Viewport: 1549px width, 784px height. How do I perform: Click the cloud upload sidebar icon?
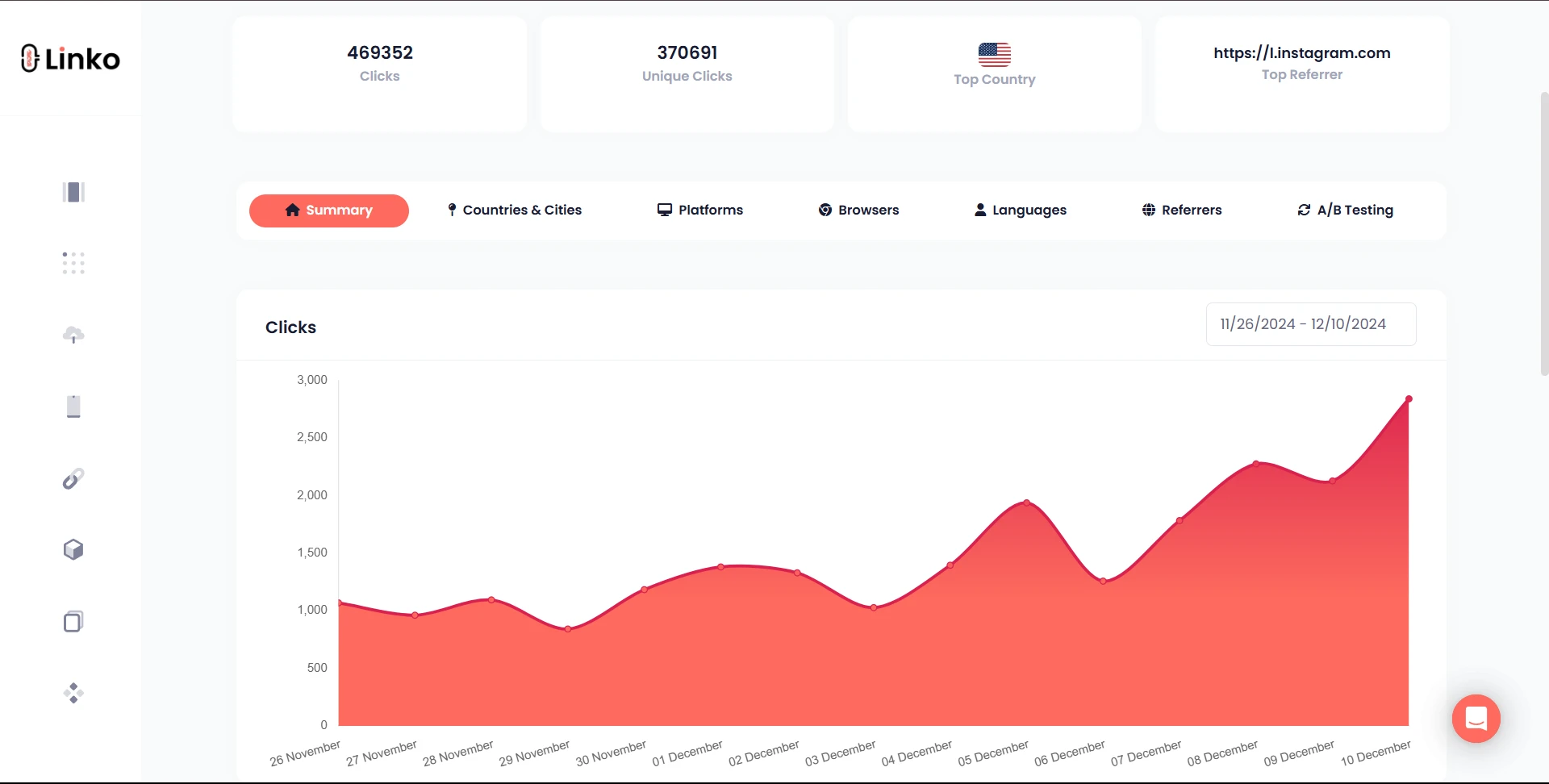[x=73, y=335]
